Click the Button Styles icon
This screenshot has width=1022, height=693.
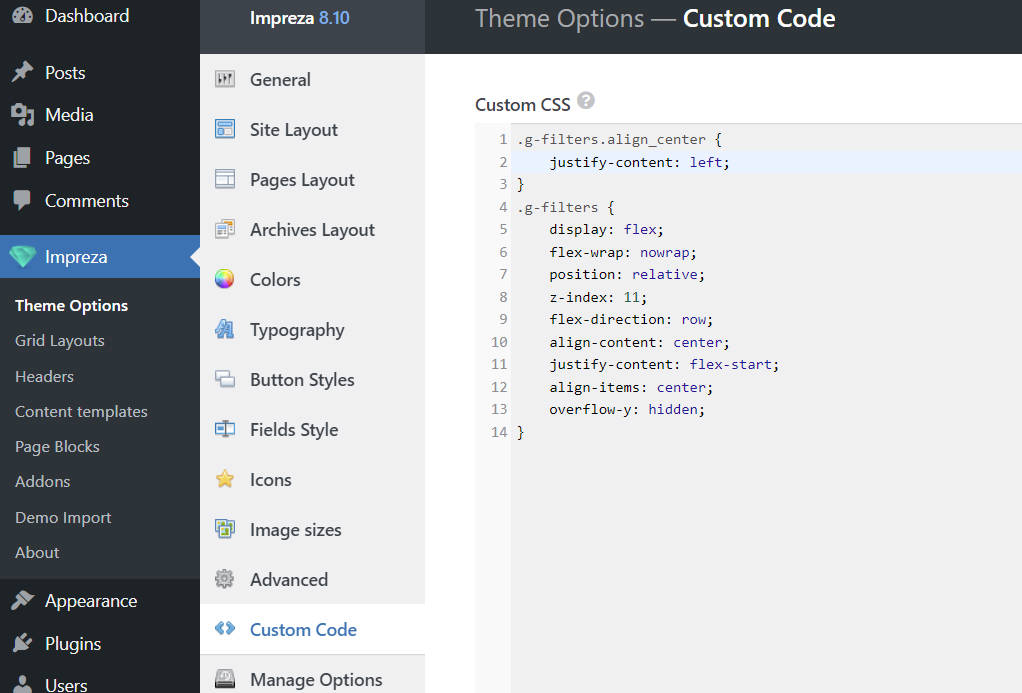click(225, 379)
